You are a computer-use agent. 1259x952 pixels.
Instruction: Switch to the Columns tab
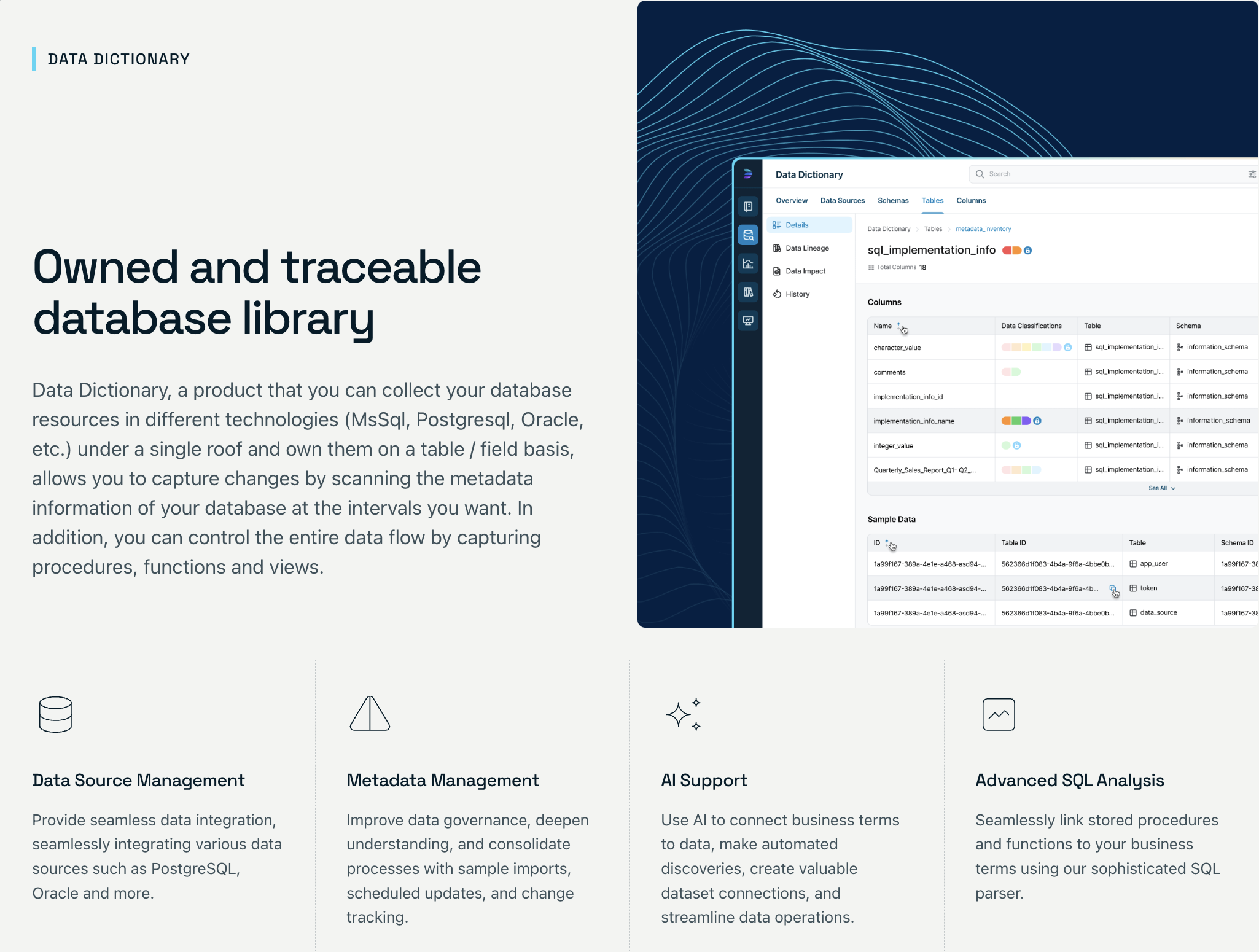(x=970, y=200)
